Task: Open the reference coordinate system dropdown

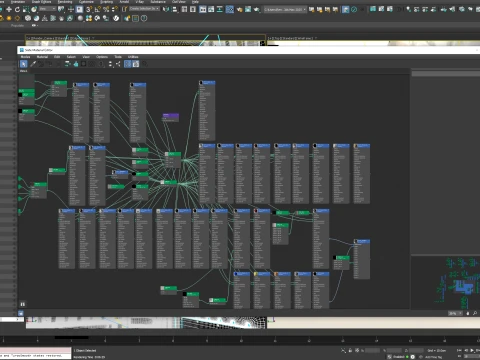Action: point(47,9)
